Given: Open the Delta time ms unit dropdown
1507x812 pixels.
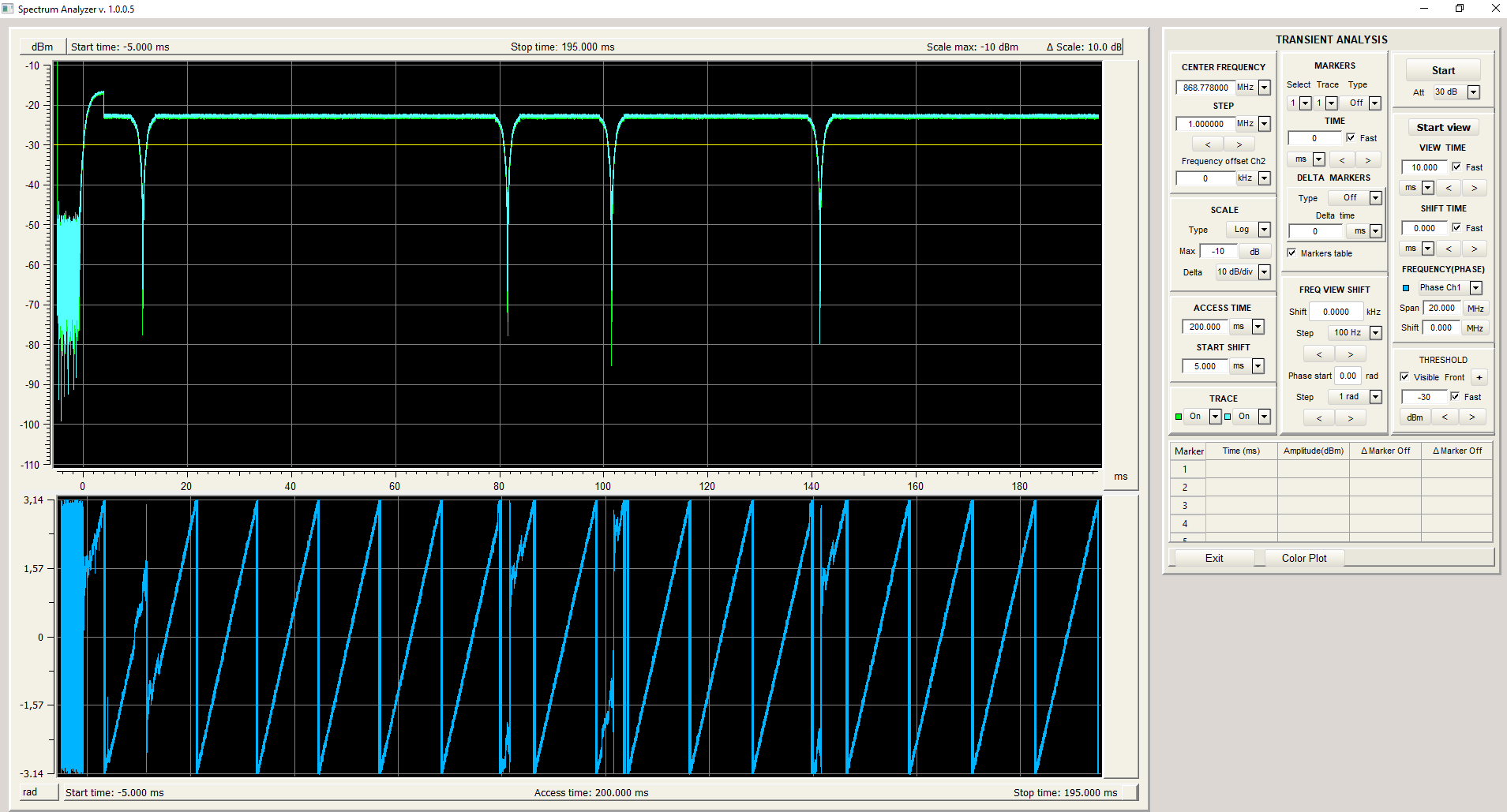Looking at the screenshot, I should coord(1375,231).
